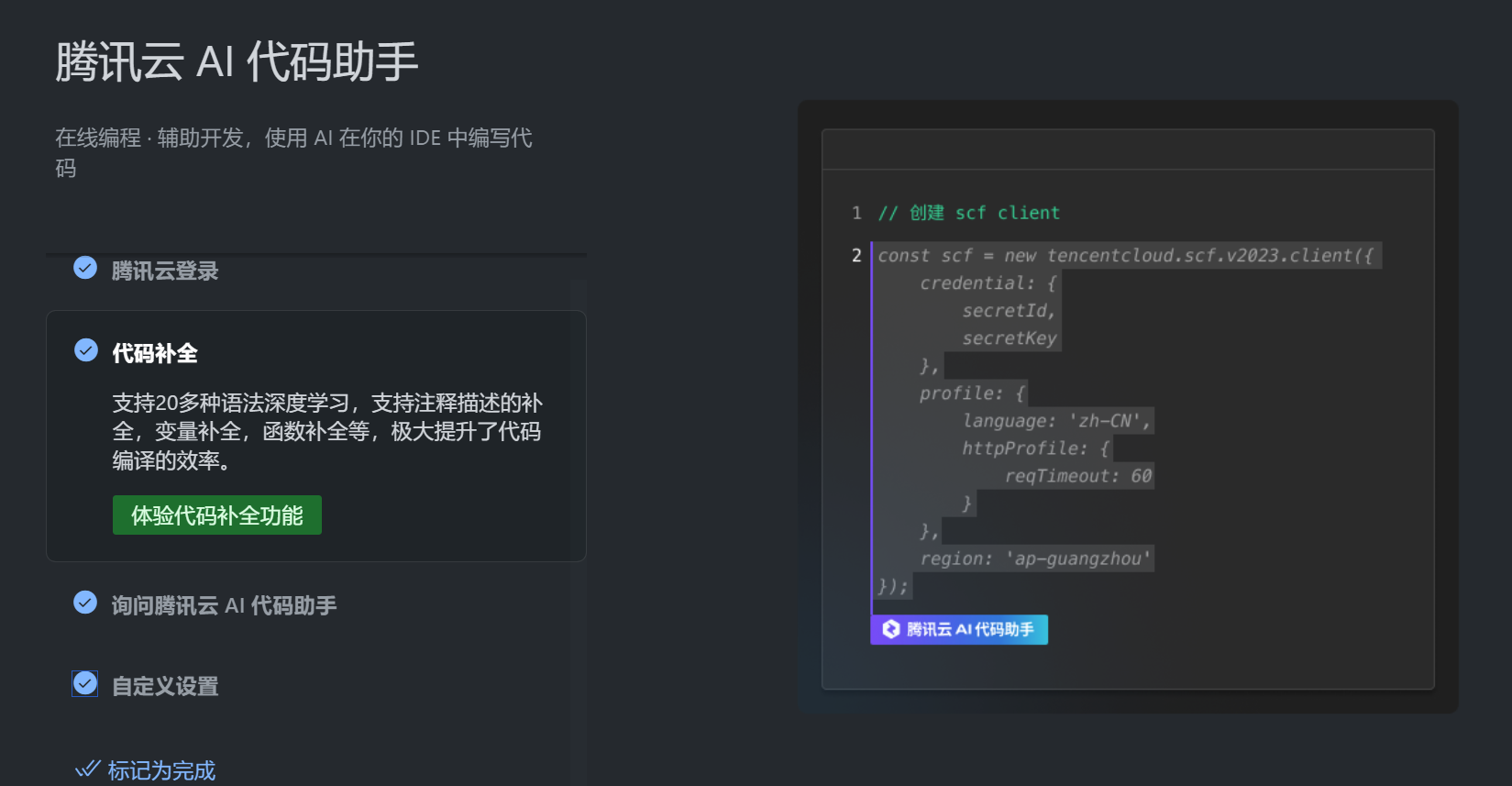The height and width of the screenshot is (786, 1512).
Task: Click the 体验代码补全功能 button
Action: (217, 515)
